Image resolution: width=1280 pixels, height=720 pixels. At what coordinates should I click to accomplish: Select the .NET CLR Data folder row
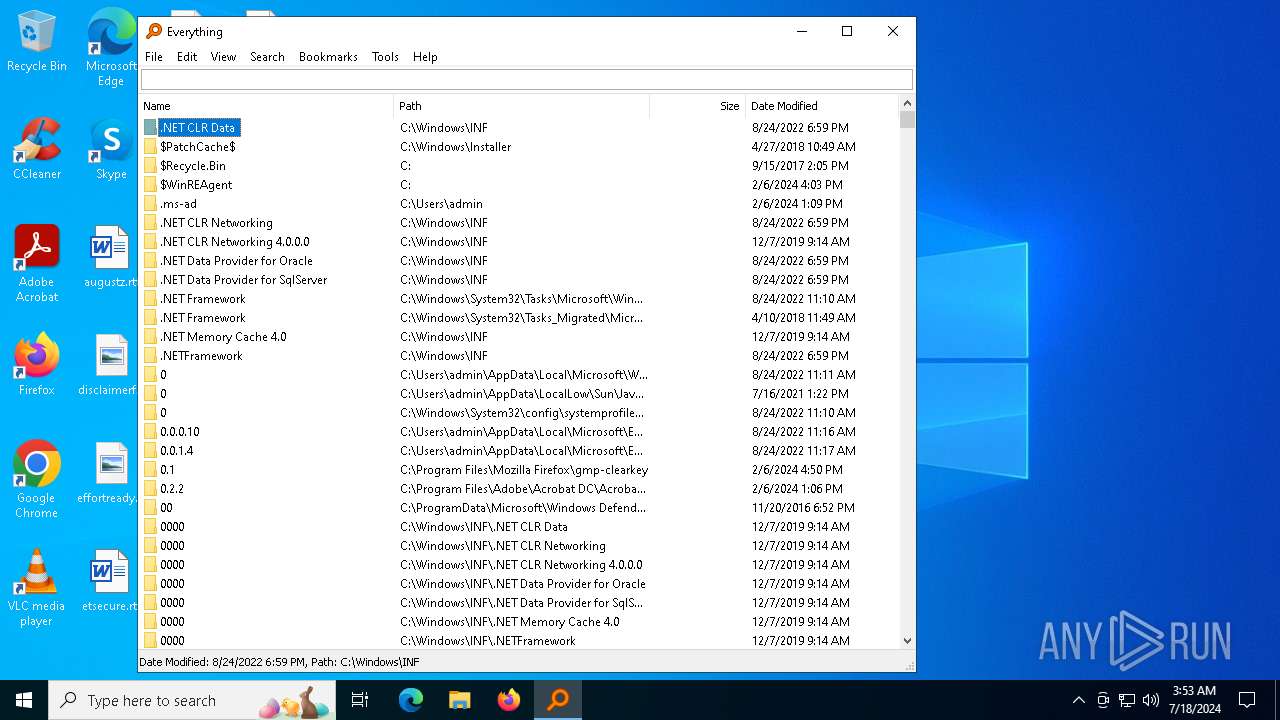point(519,128)
